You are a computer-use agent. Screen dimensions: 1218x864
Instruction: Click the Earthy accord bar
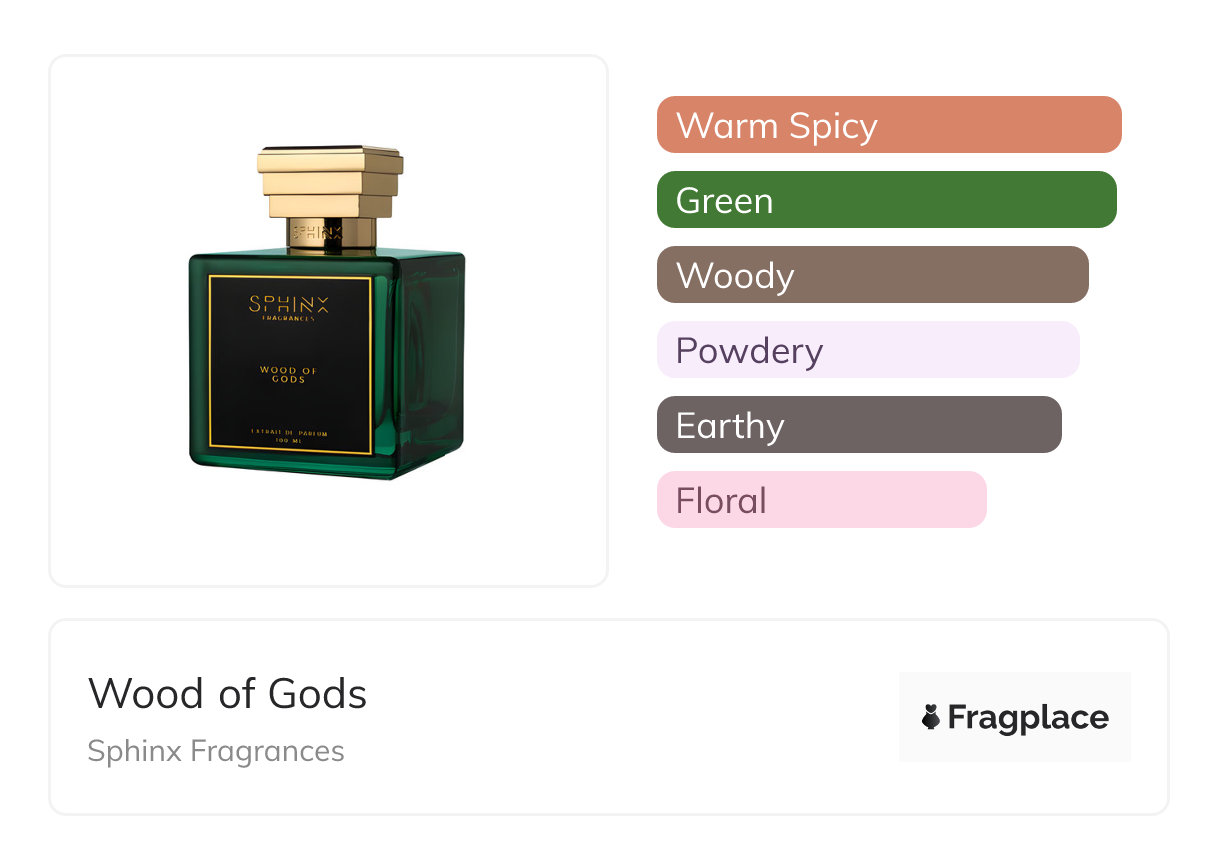pos(858,425)
